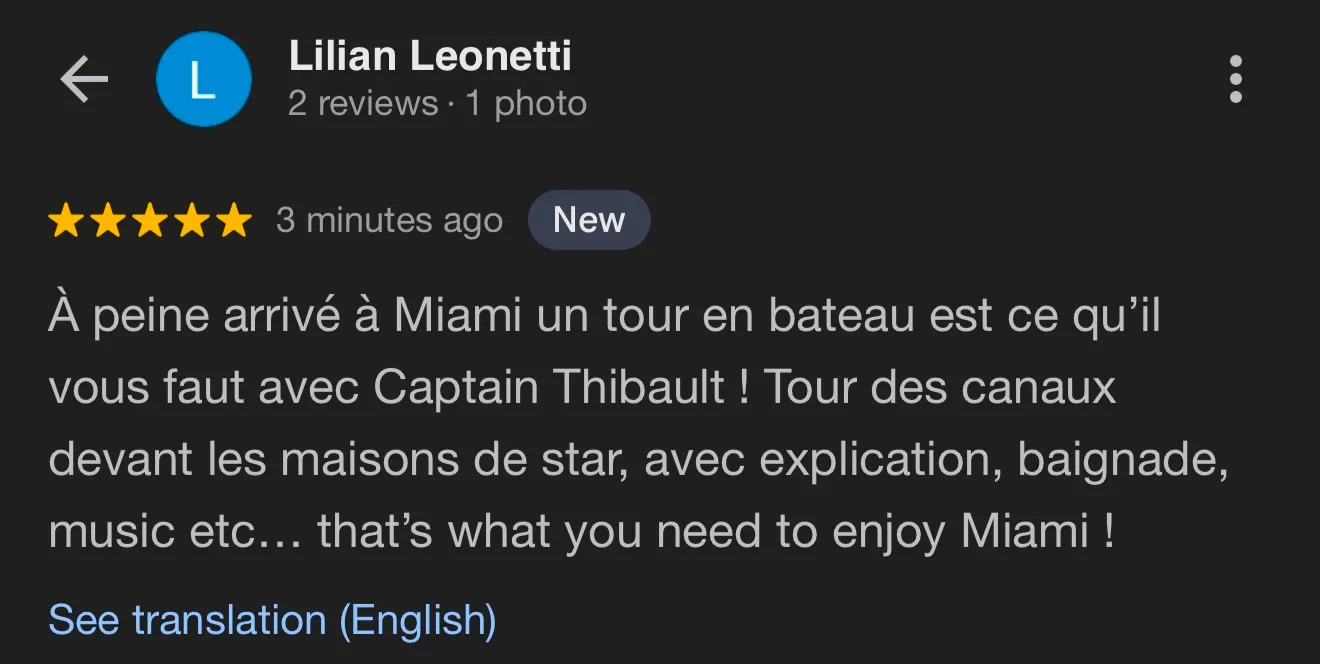Go back using the left arrow
This screenshot has width=1320, height=664.
[x=83, y=79]
